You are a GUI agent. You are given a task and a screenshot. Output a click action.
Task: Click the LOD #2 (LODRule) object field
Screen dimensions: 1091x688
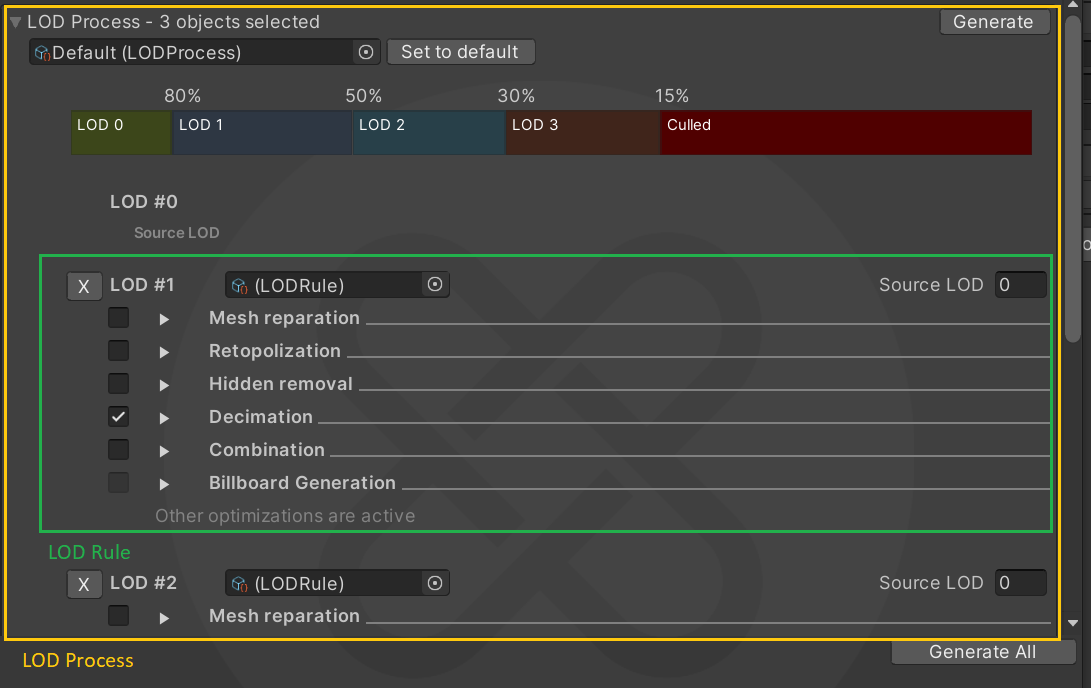(337, 583)
